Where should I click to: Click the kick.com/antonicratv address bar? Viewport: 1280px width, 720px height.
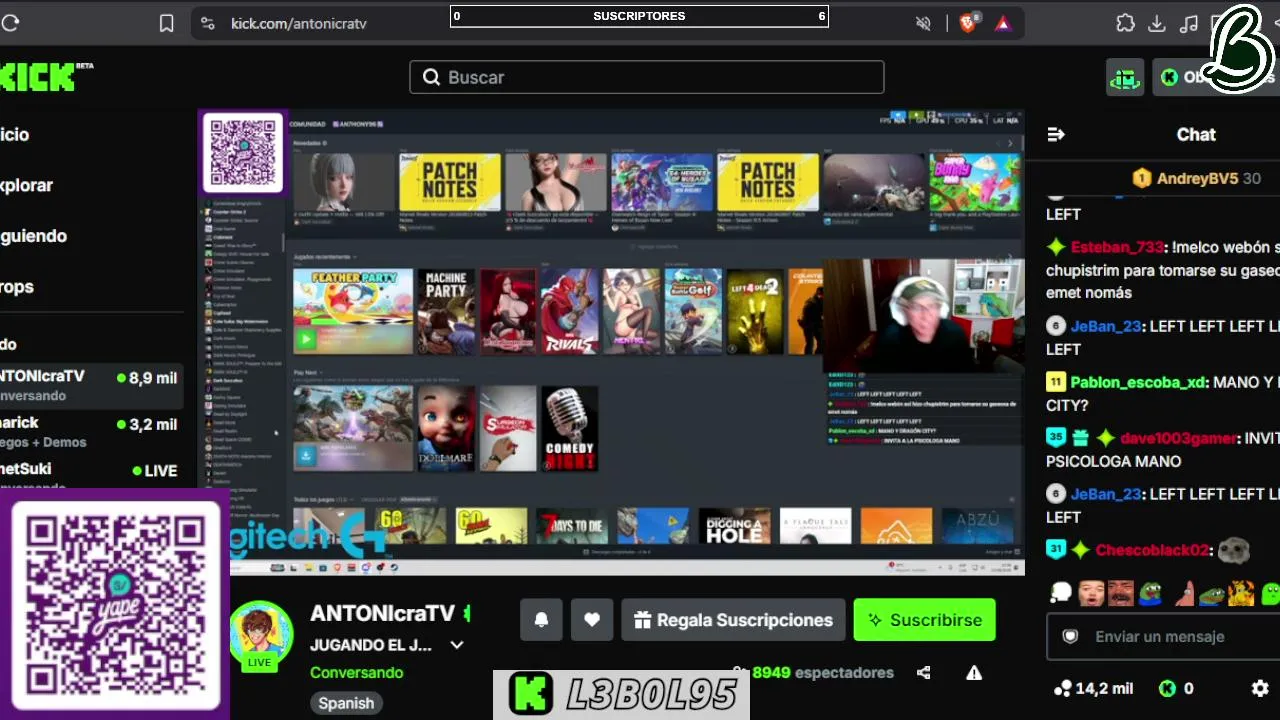point(299,23)
